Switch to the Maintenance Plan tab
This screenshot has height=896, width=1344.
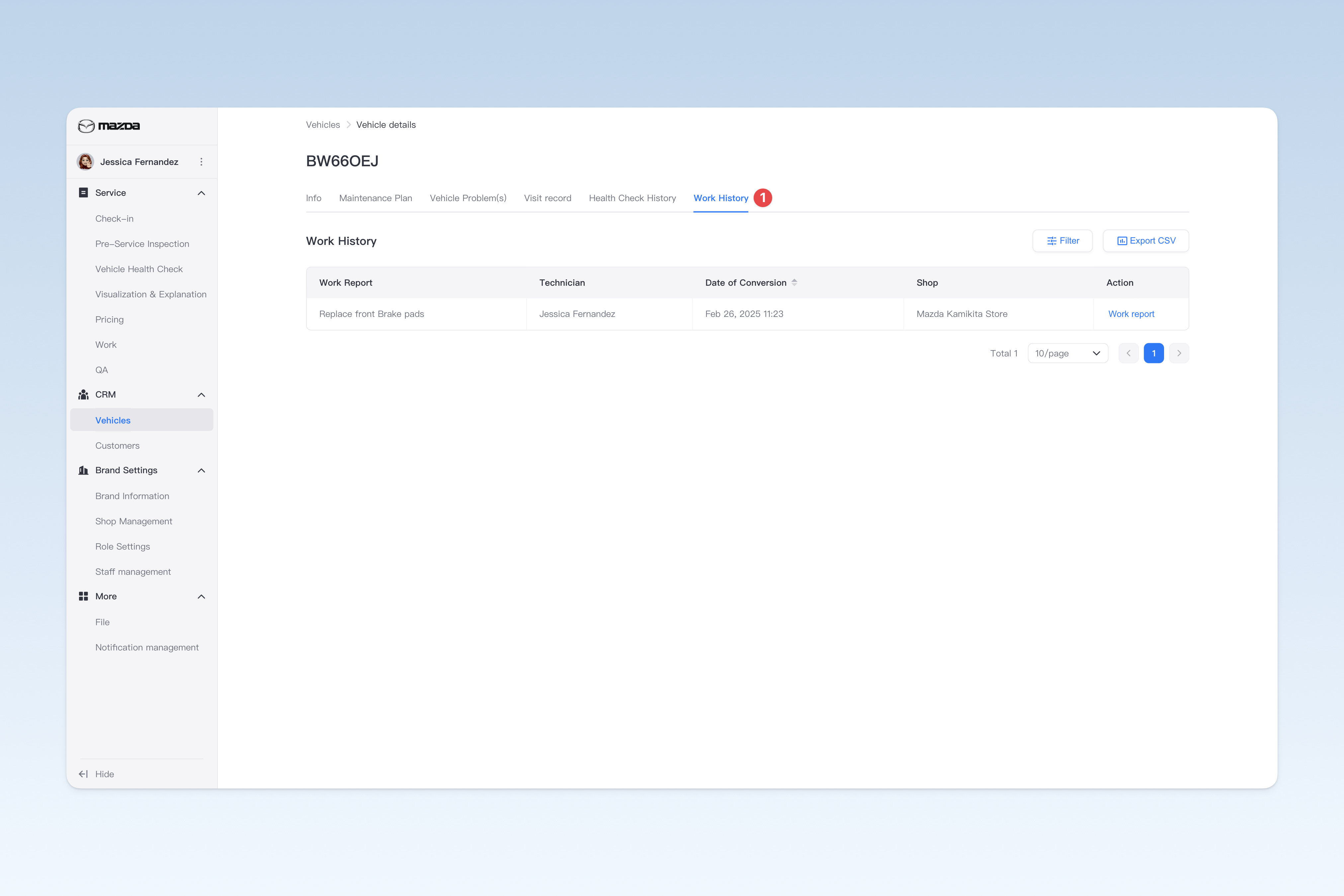click(x=376, y=198)
